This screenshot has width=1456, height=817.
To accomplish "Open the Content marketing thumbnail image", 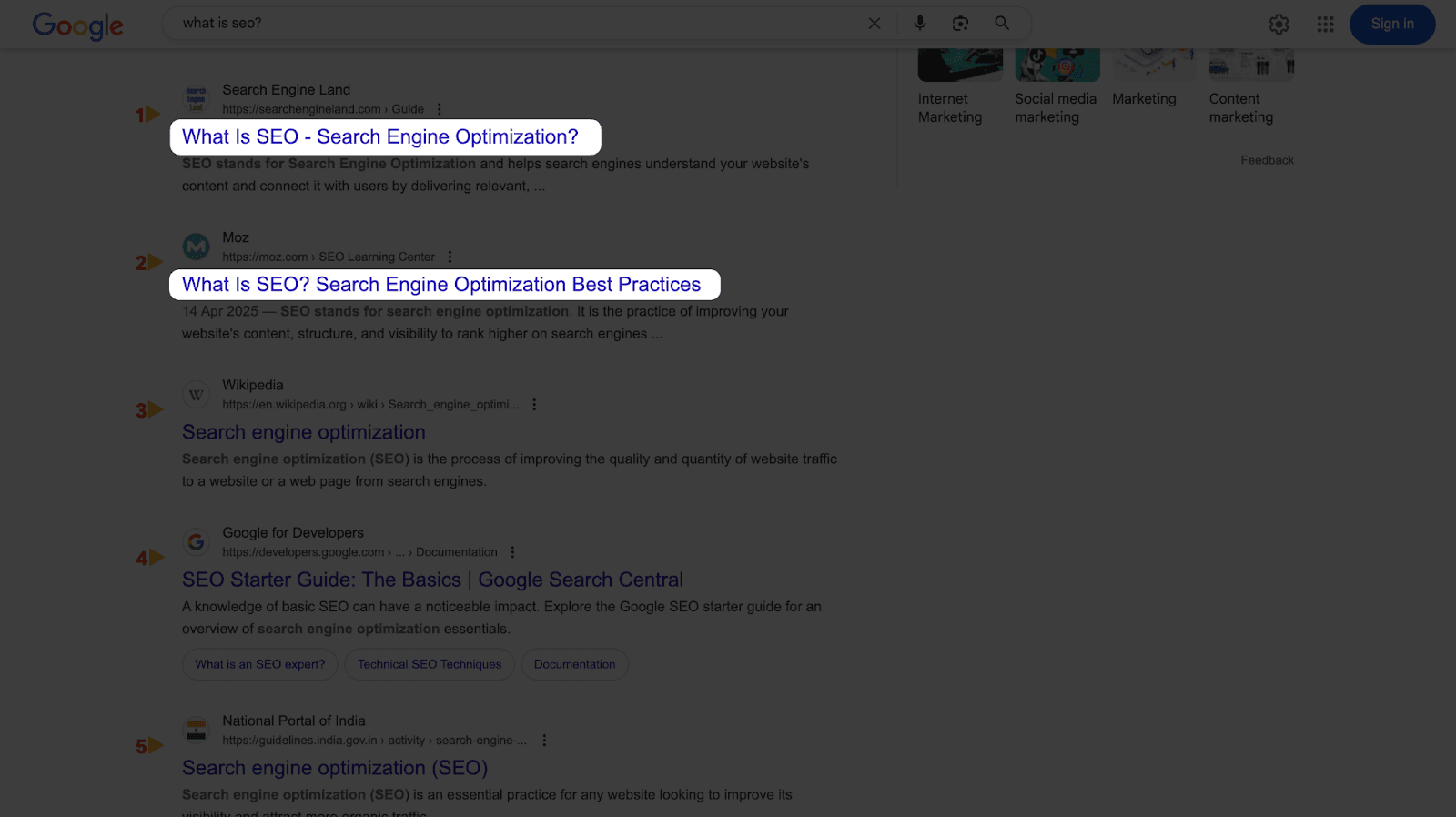I will pyautogui.click(x=1251, y=66).
